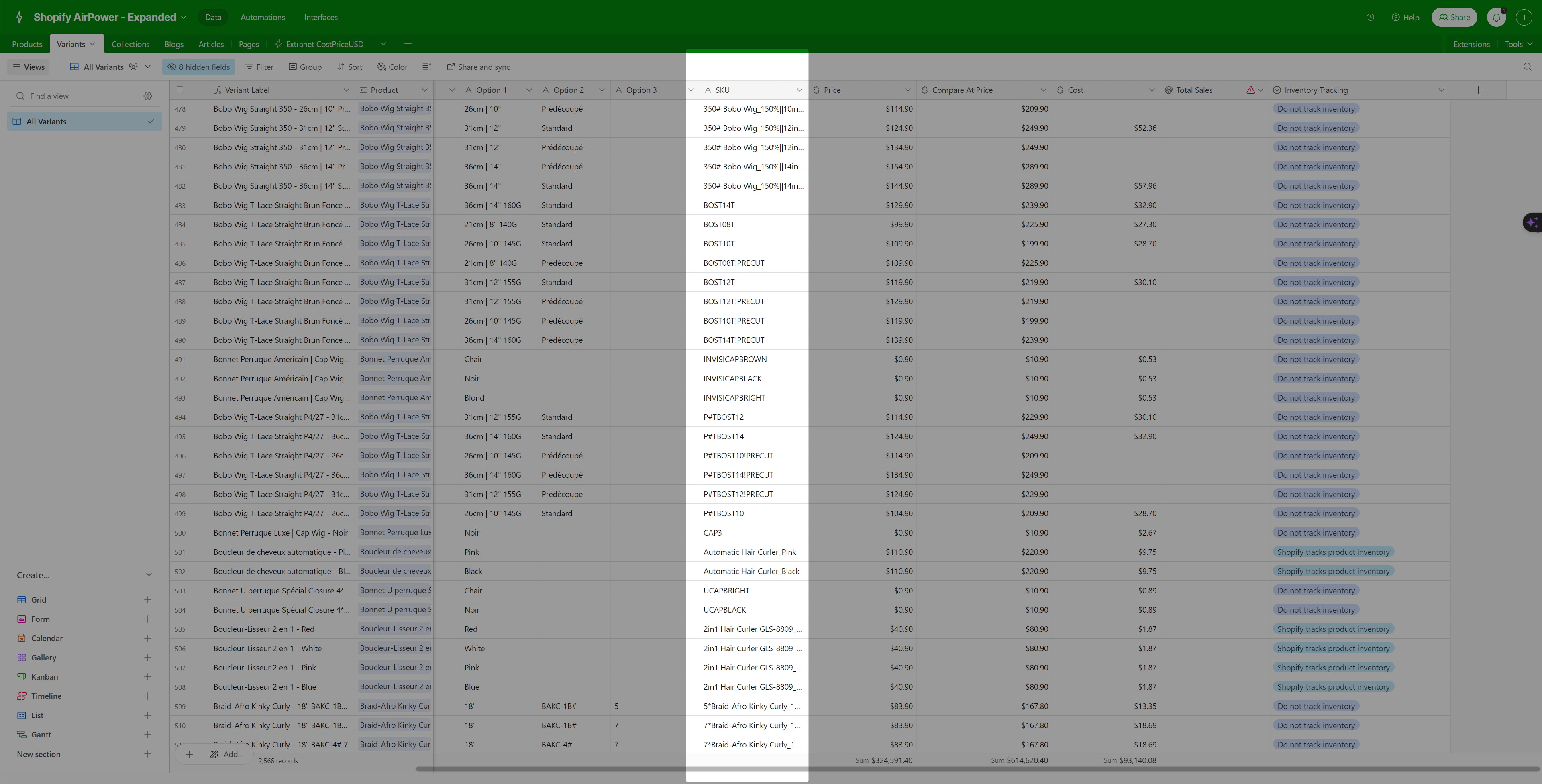The height and width of the screenshot is (784, 1542).
Task: Toggle the select-all rows checkbox
Action: coord(179,90)
